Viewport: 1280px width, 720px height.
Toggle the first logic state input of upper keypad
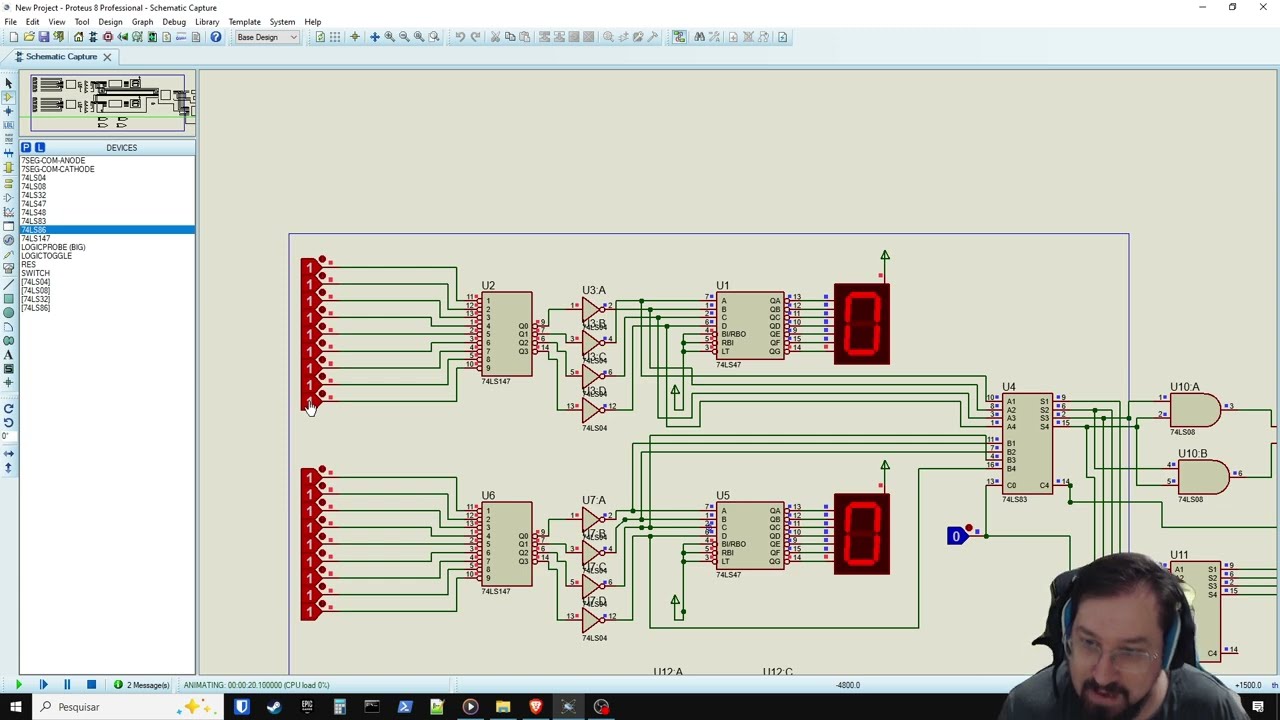tap(309, 266)
